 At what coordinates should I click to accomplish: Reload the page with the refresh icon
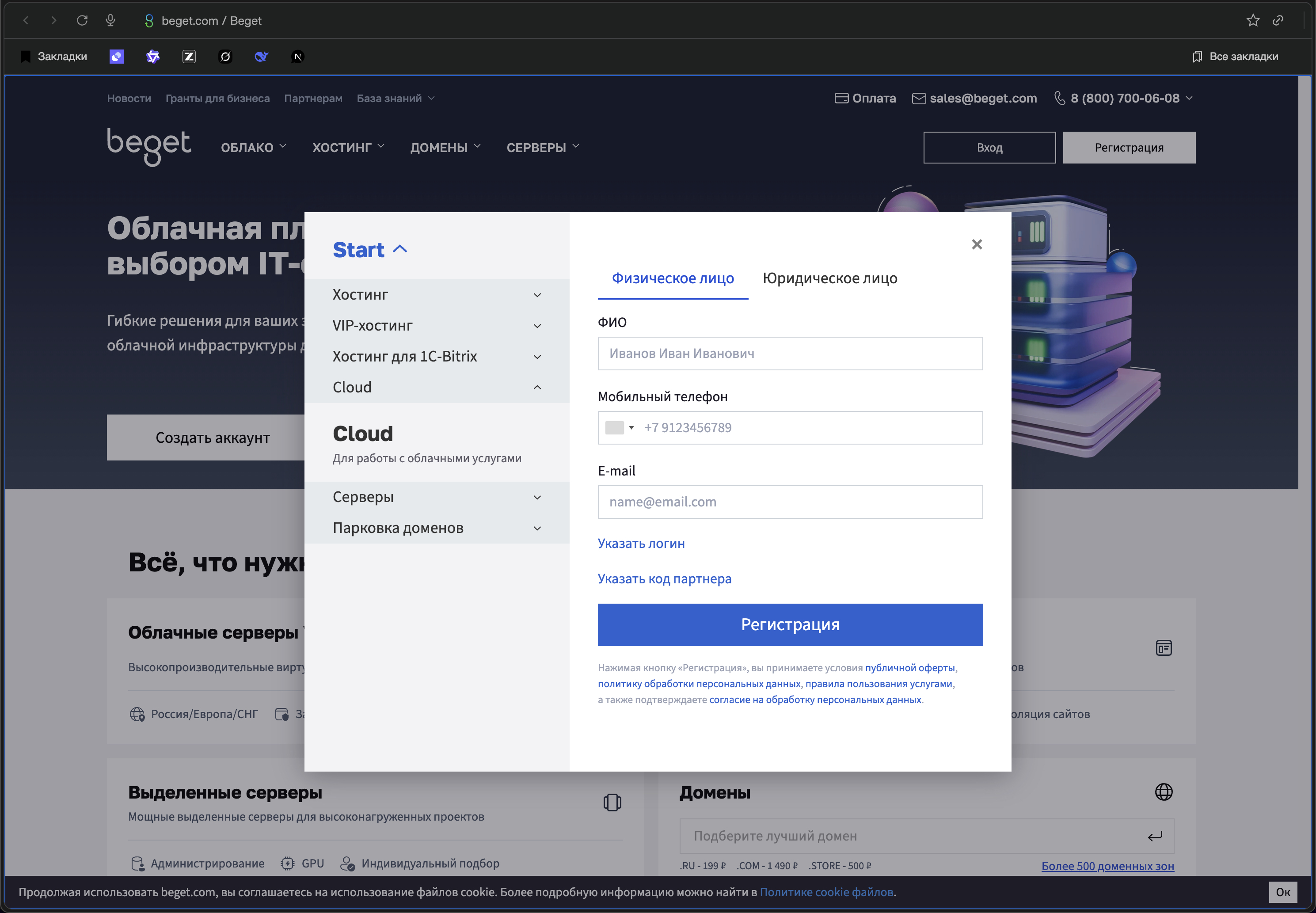point(82,21)
